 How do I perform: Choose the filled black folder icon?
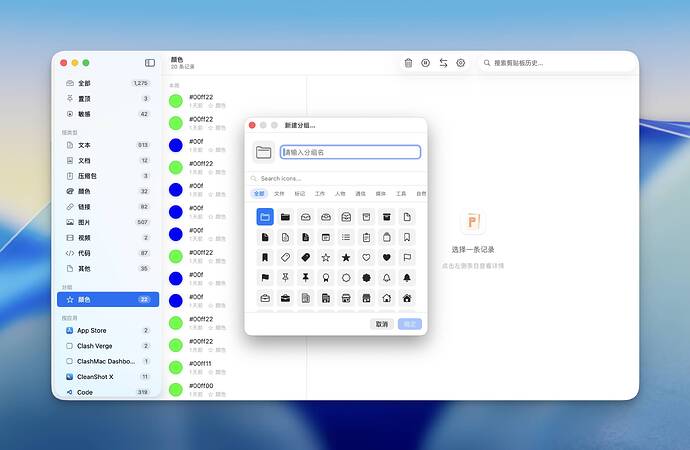pos(285,217)
